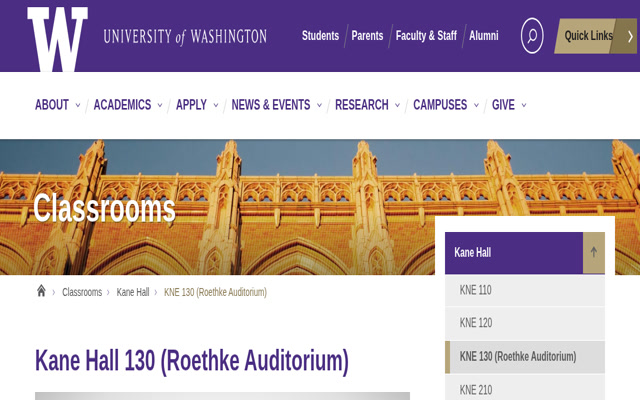The image size is (640, 400).
Task: Open KNE 120 in the sidebar
Action: [525, 323]
